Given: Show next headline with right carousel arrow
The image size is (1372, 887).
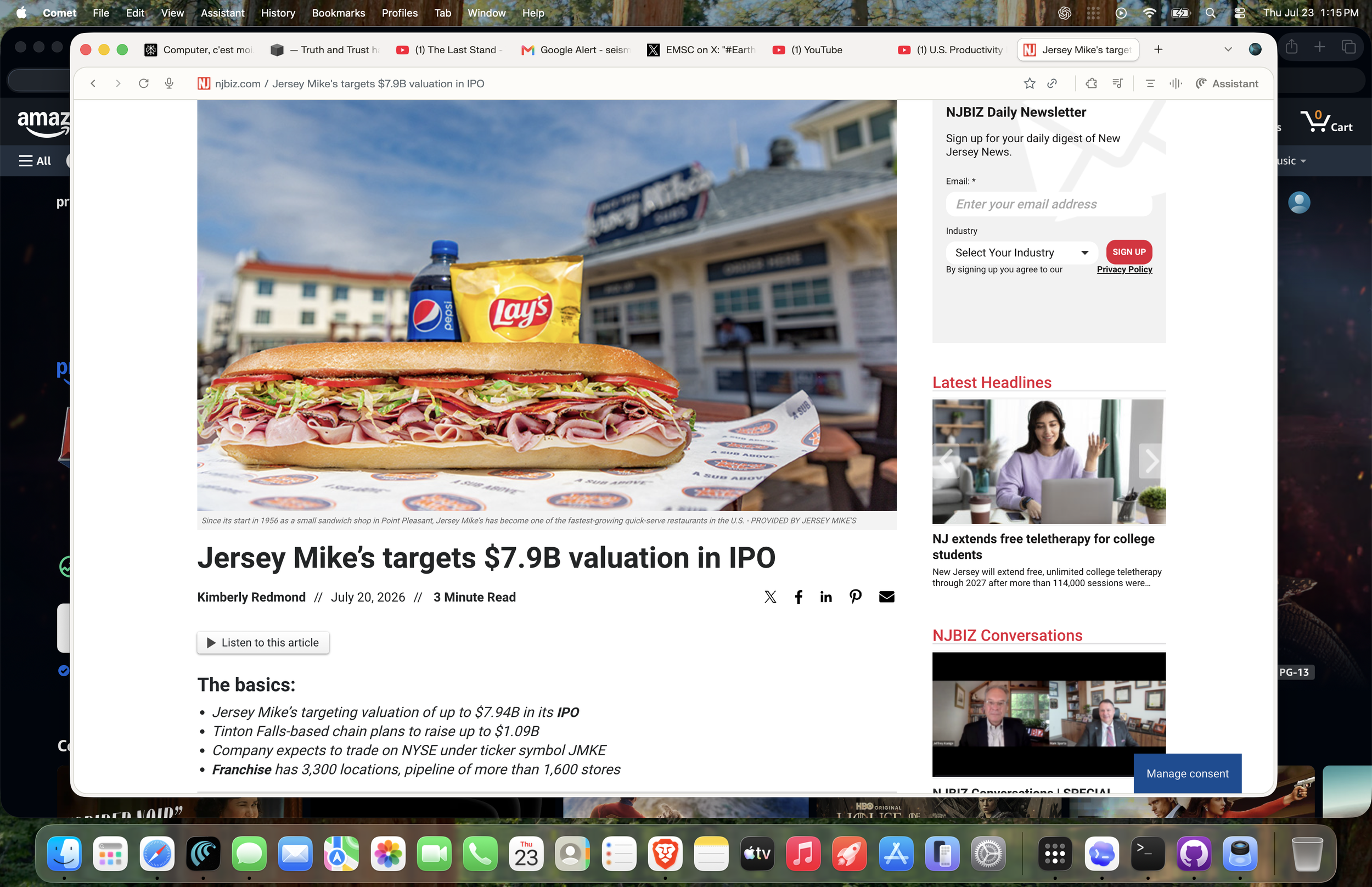Looking at the screenshot, I should tap(1151, 461).
